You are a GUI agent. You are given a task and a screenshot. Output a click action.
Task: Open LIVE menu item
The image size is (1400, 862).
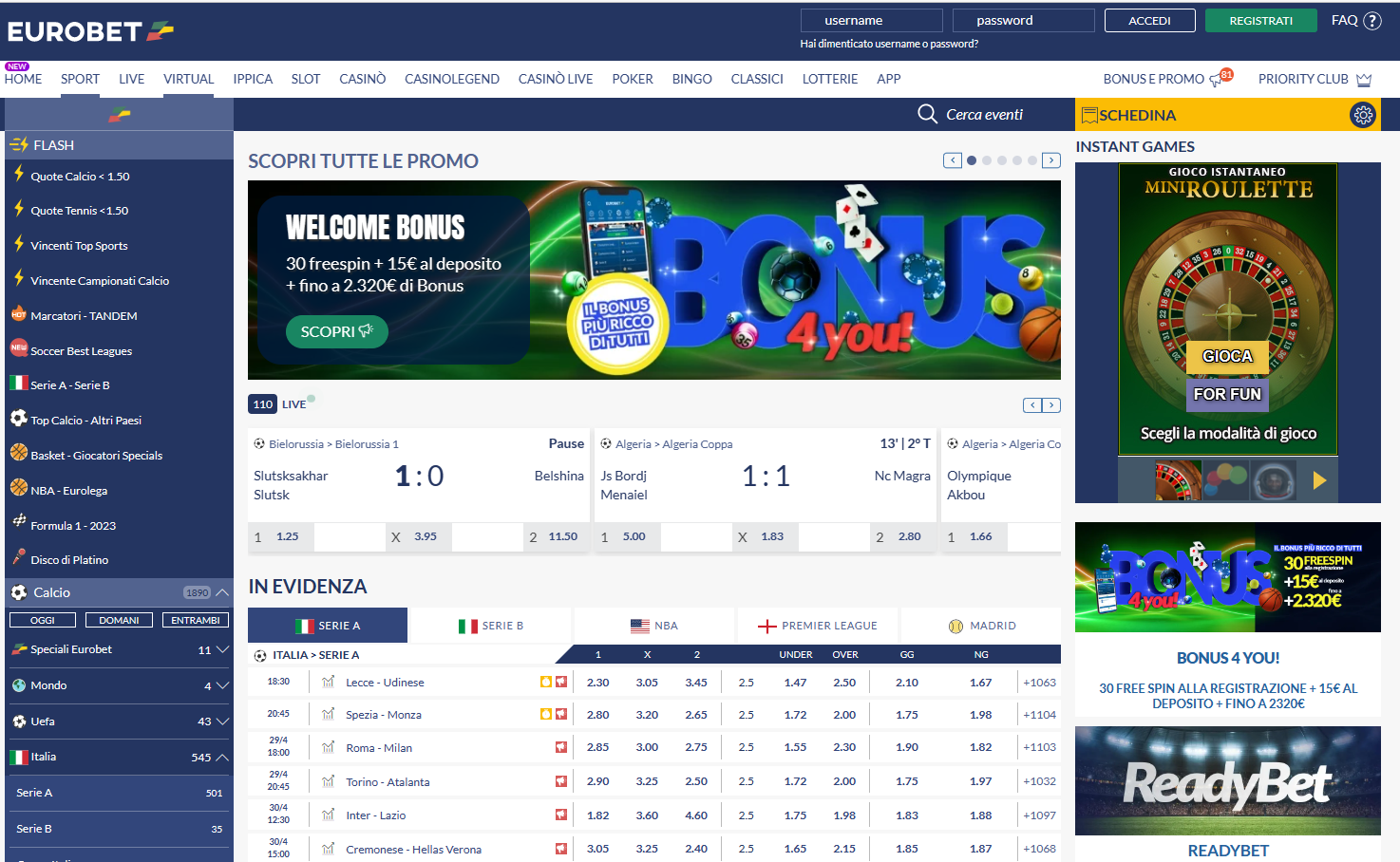coord(131,79)
